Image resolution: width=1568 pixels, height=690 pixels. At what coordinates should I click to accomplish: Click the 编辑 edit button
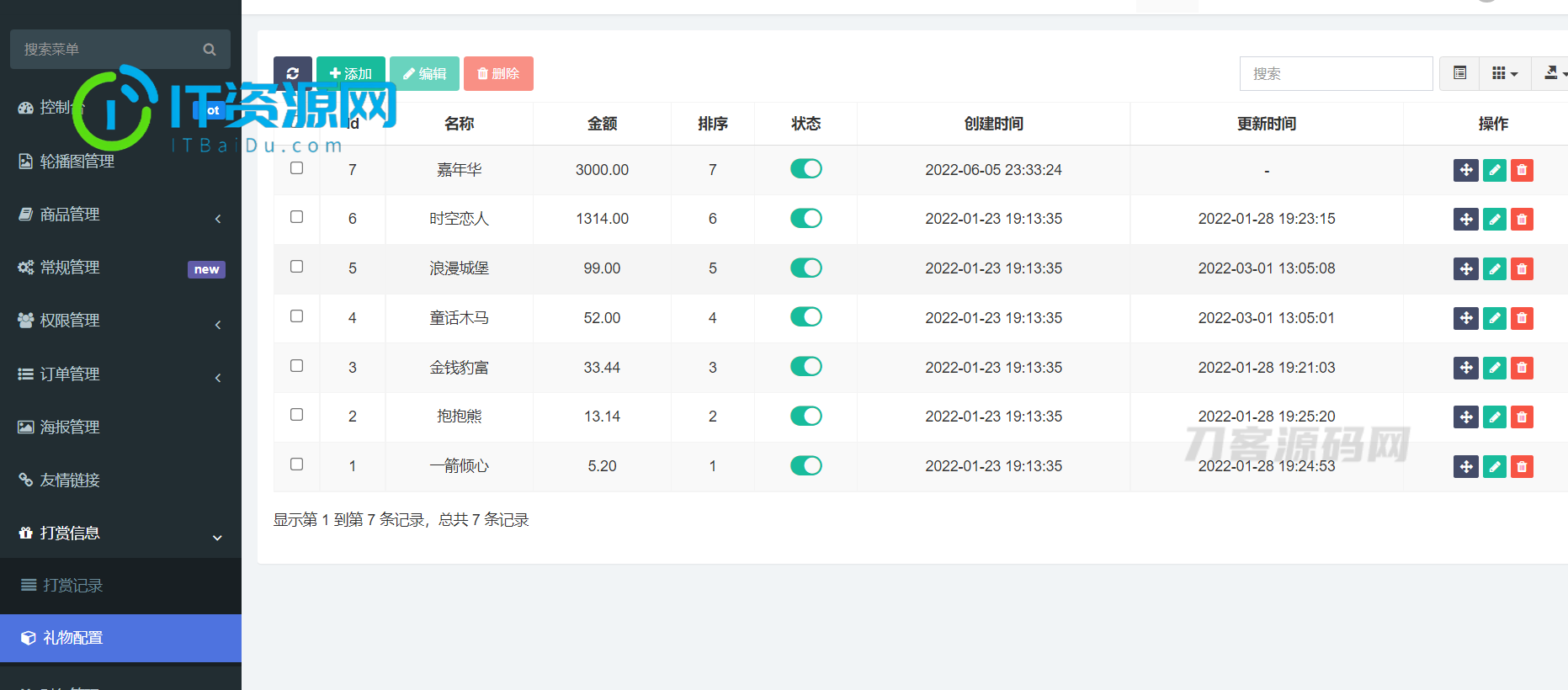click(x=424, y=74)
